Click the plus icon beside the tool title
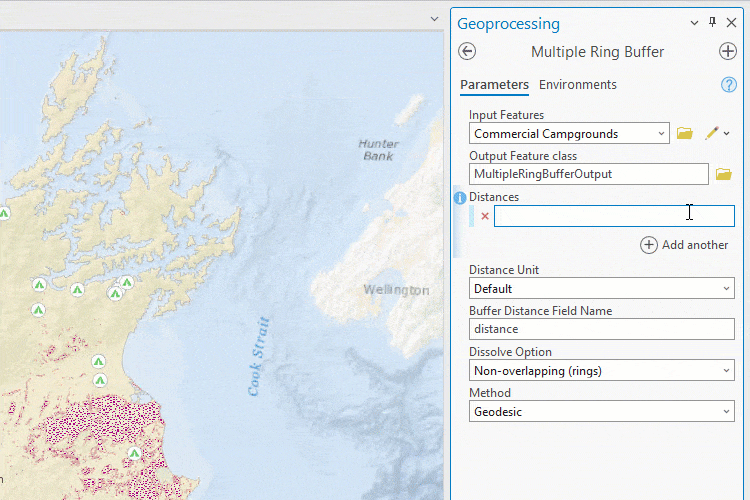 pos(728,52)
